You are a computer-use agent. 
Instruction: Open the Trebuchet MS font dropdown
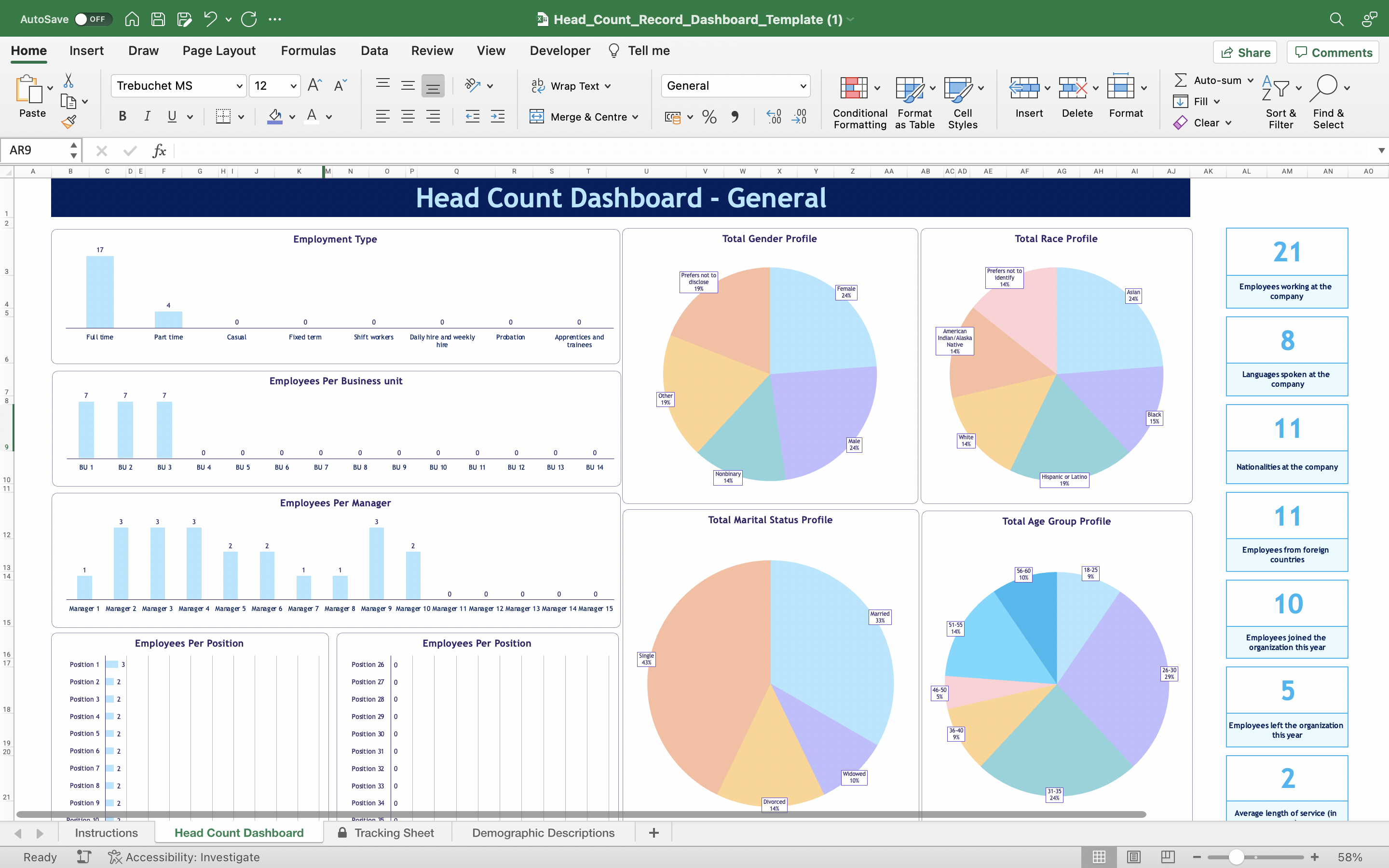239,86
